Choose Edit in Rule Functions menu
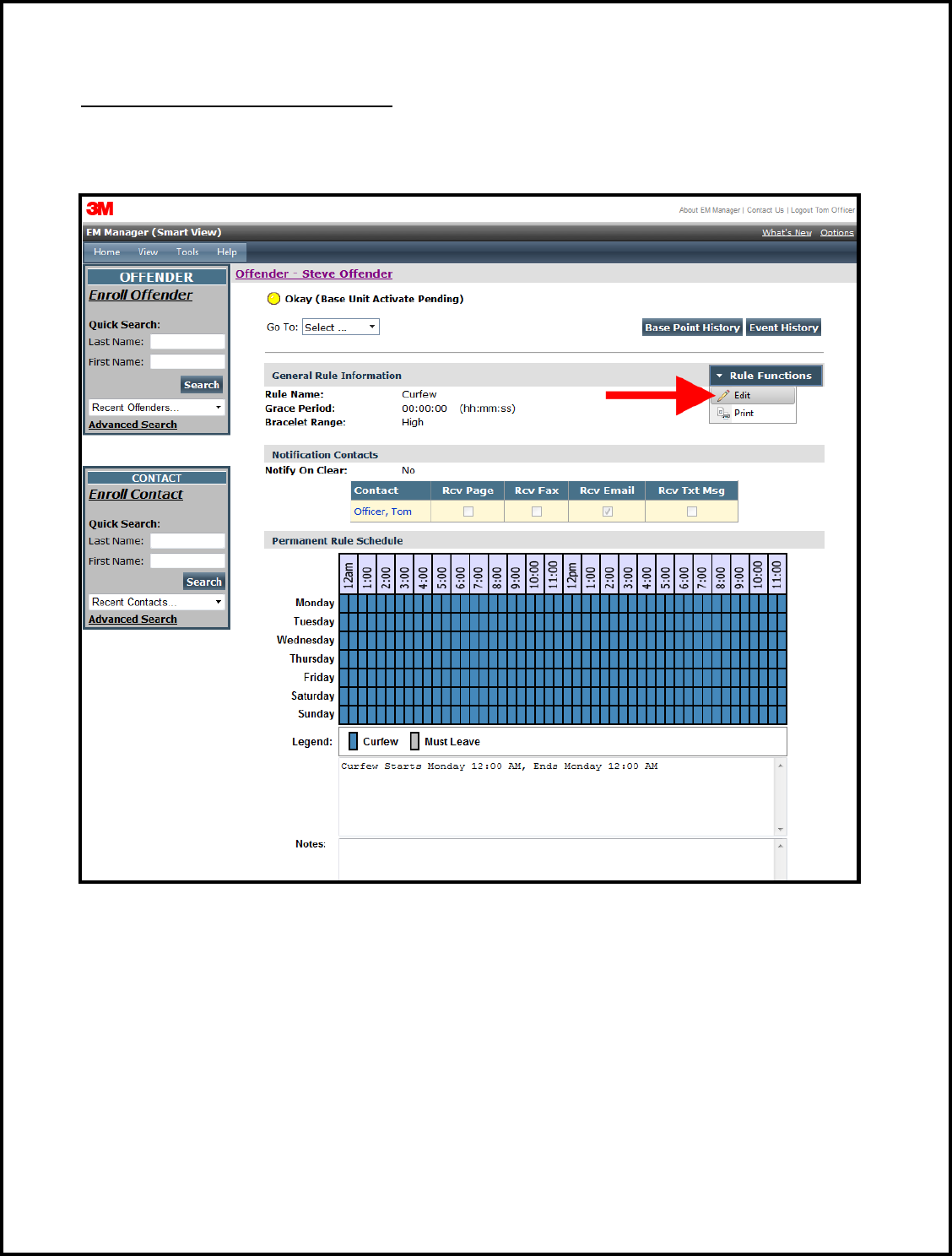This screenshot has height=1256, width=952. click(753, 395)
